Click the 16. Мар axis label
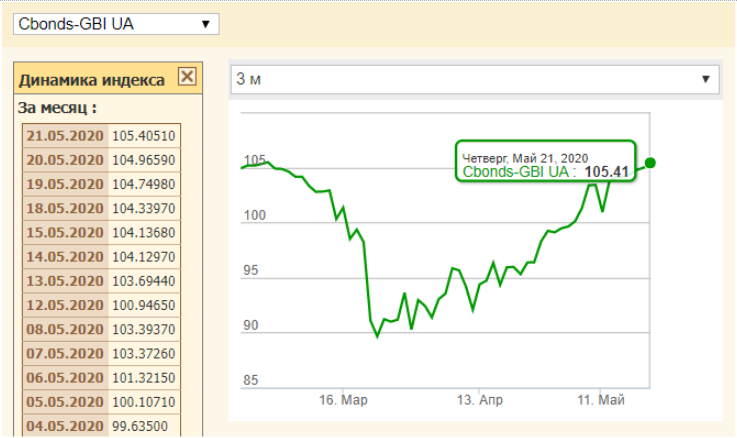 point(343,400)
